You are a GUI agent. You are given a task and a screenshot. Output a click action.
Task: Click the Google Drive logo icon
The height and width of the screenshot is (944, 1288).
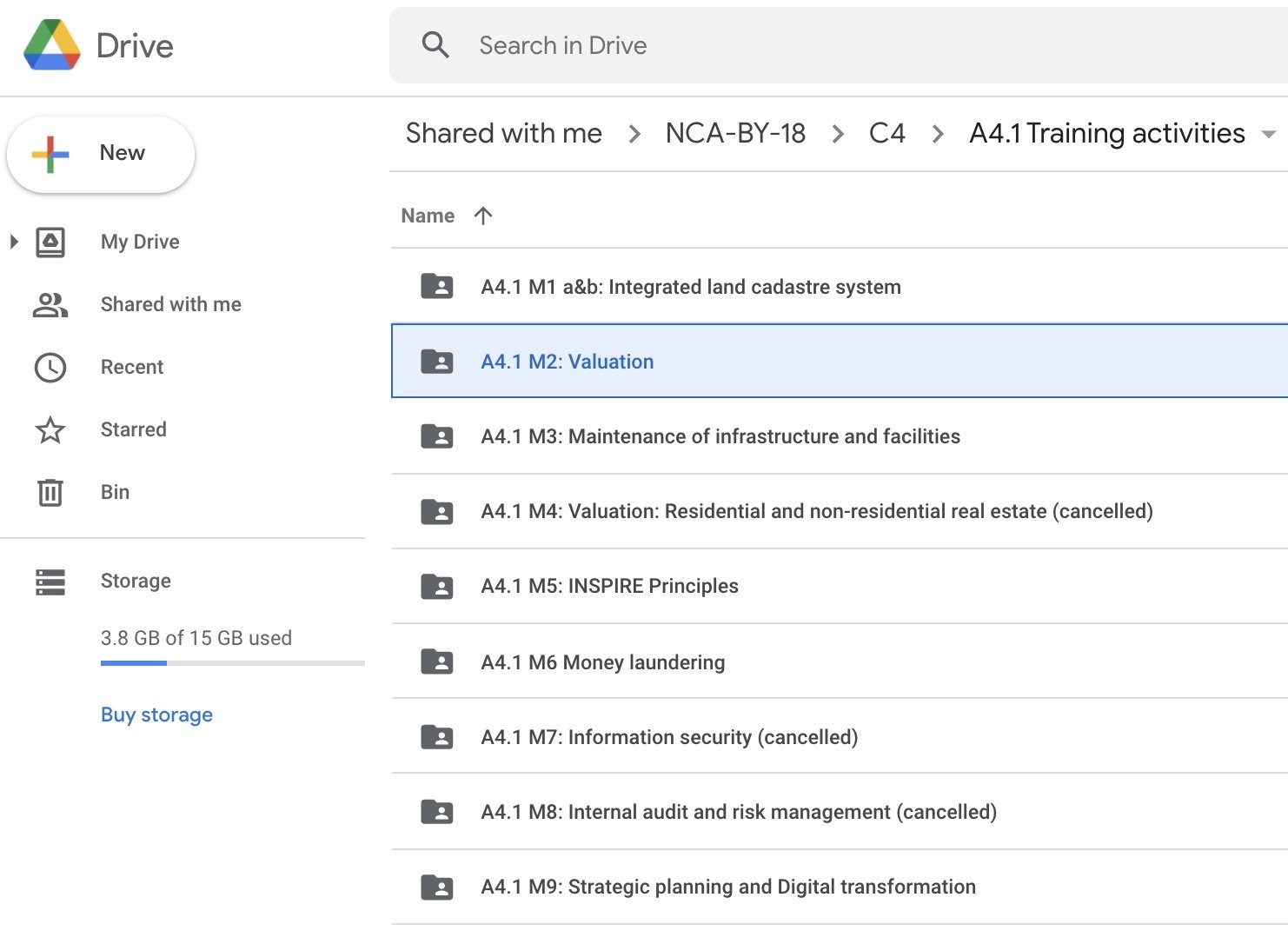[x=52, y=45]
